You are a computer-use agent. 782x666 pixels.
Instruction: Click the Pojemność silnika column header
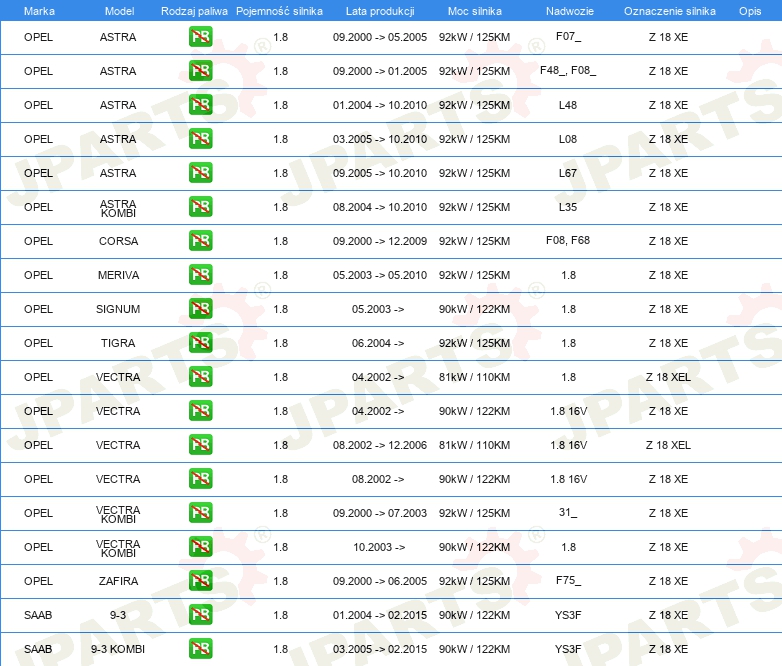(x=279, y=11)
